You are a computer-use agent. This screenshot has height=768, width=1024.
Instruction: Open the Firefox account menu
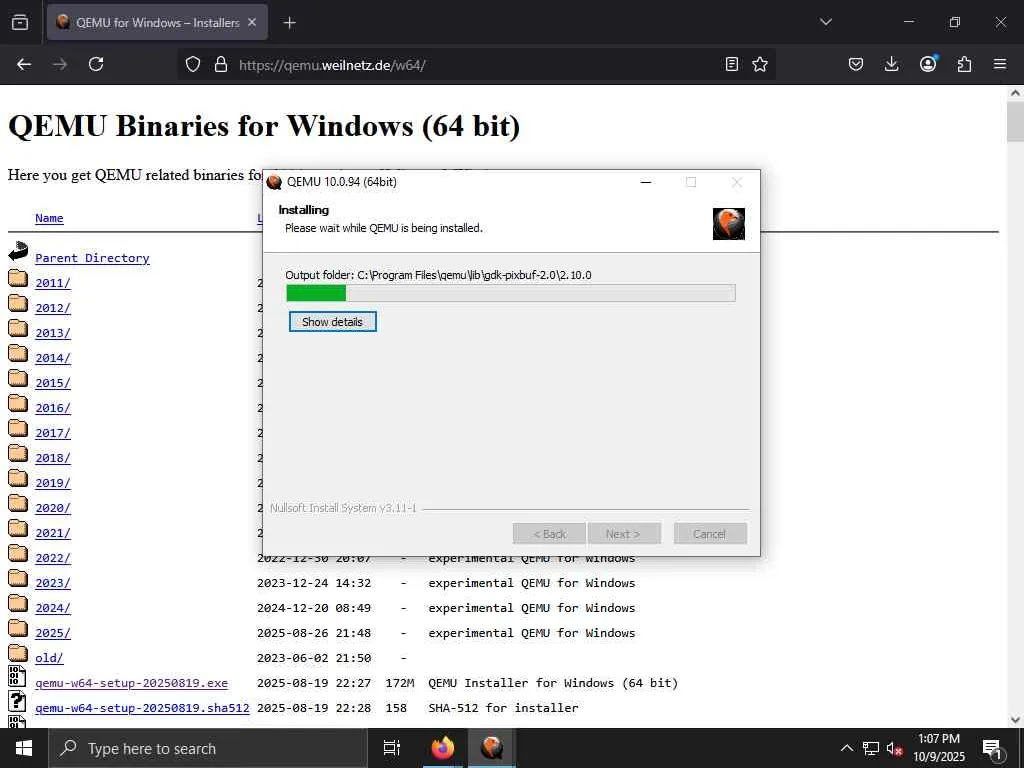pos(928,64)
